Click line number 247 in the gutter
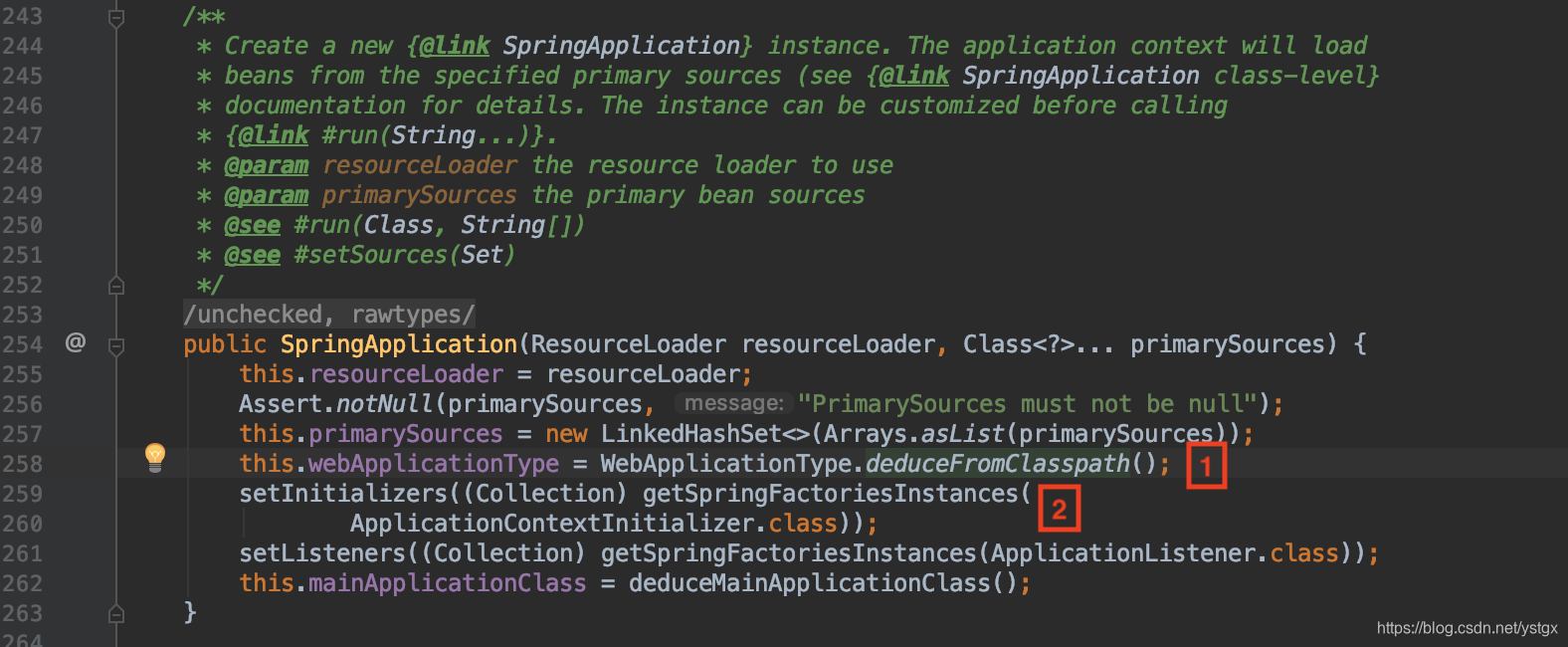1568x647 pixels. coord(22,135)
